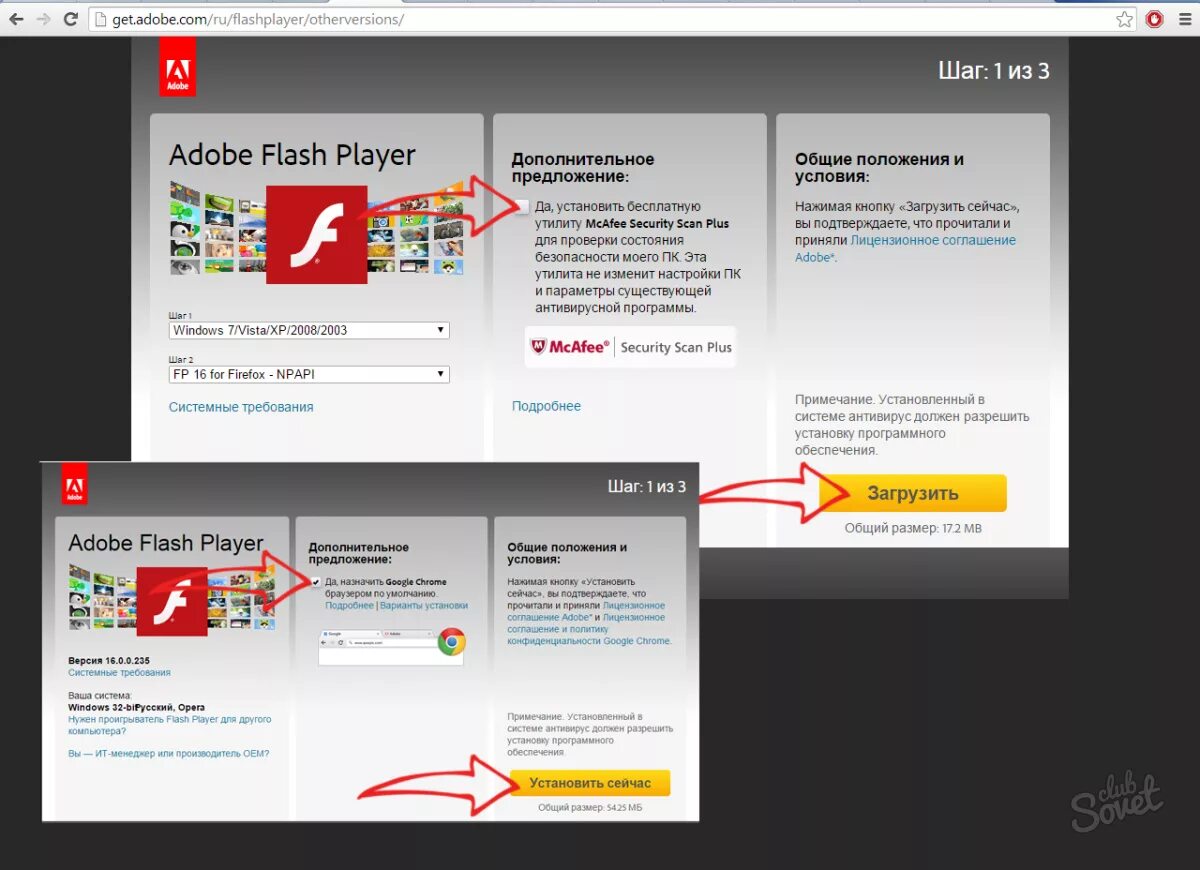Click the yellow Загрузить button

point(912,493)
